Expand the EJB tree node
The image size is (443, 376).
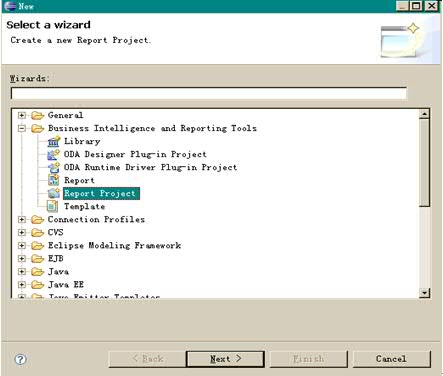click(x=22, y=259)
